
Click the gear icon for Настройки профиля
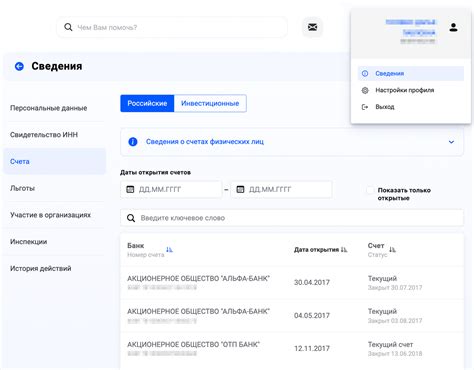pyautogui.click(x=365, y=90)
